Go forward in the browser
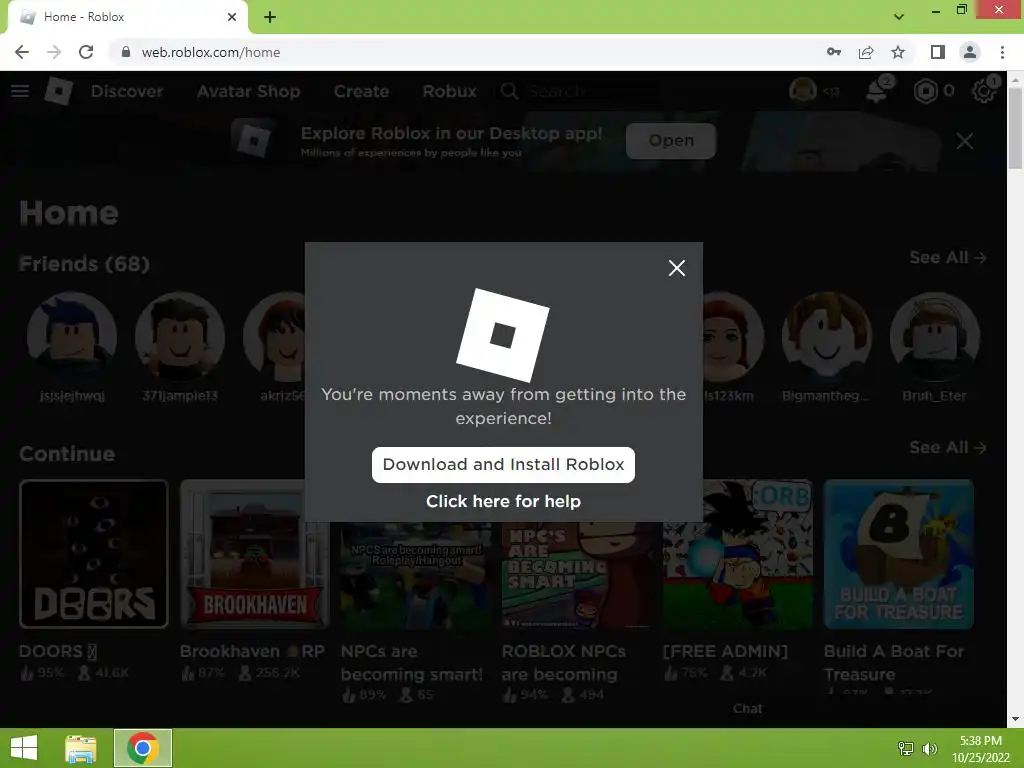1024x768 pixels. [54, 52]
